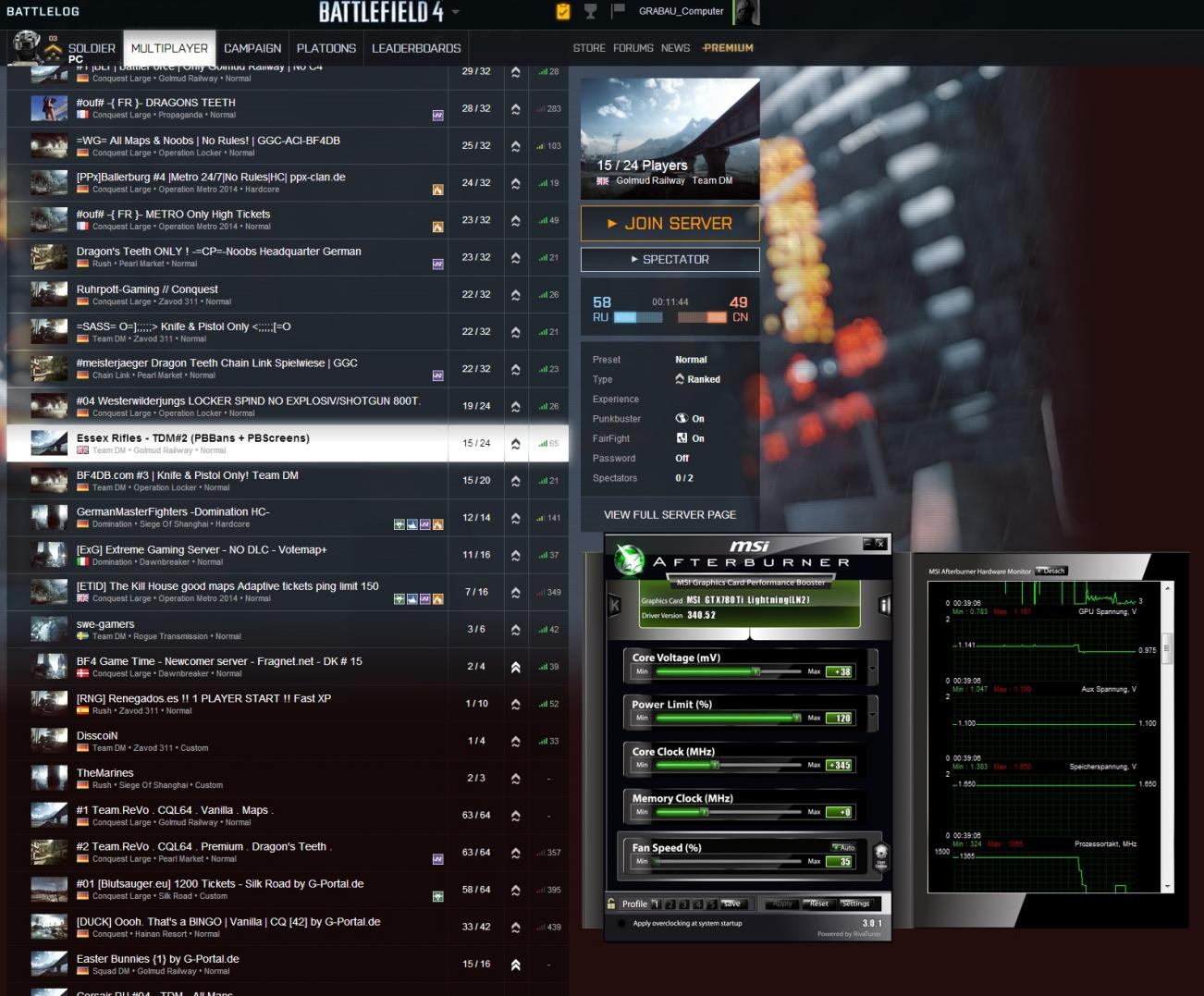Click the Afterburner Settings button
The height and width of the screenshot is (996, 1204).
tap(855, 904)
